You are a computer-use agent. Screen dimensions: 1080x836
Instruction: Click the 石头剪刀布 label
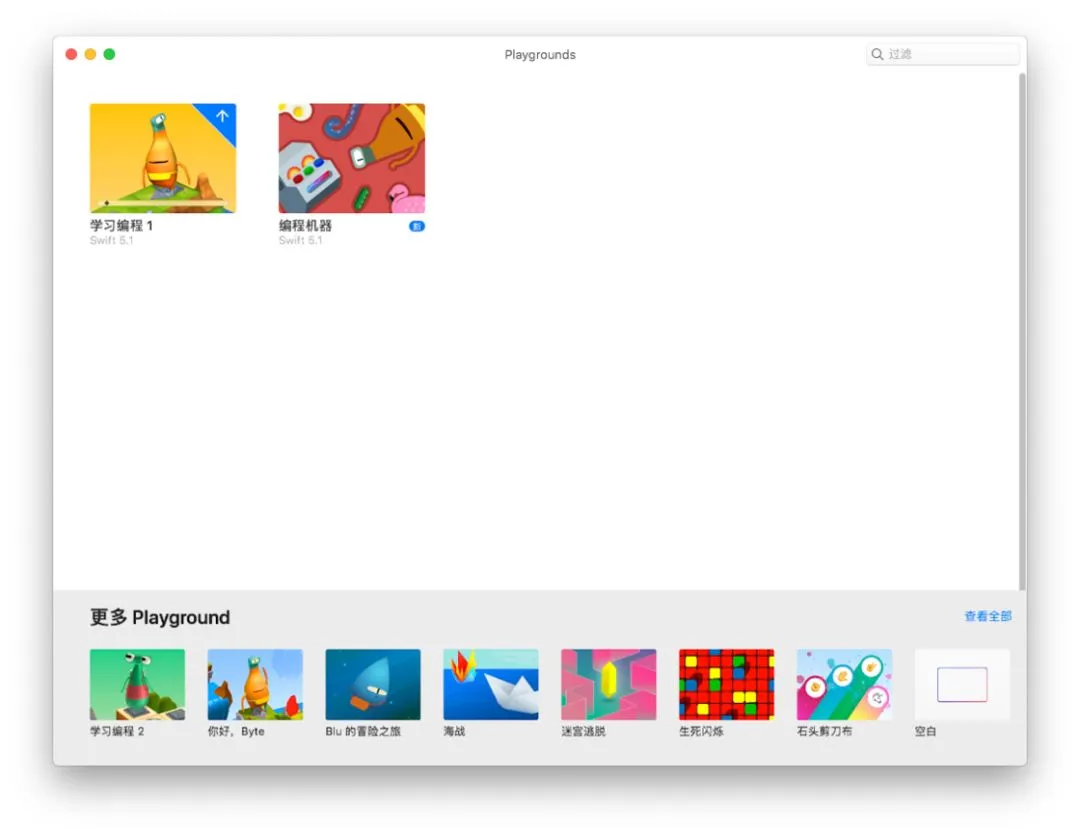[x=824, y=731]
